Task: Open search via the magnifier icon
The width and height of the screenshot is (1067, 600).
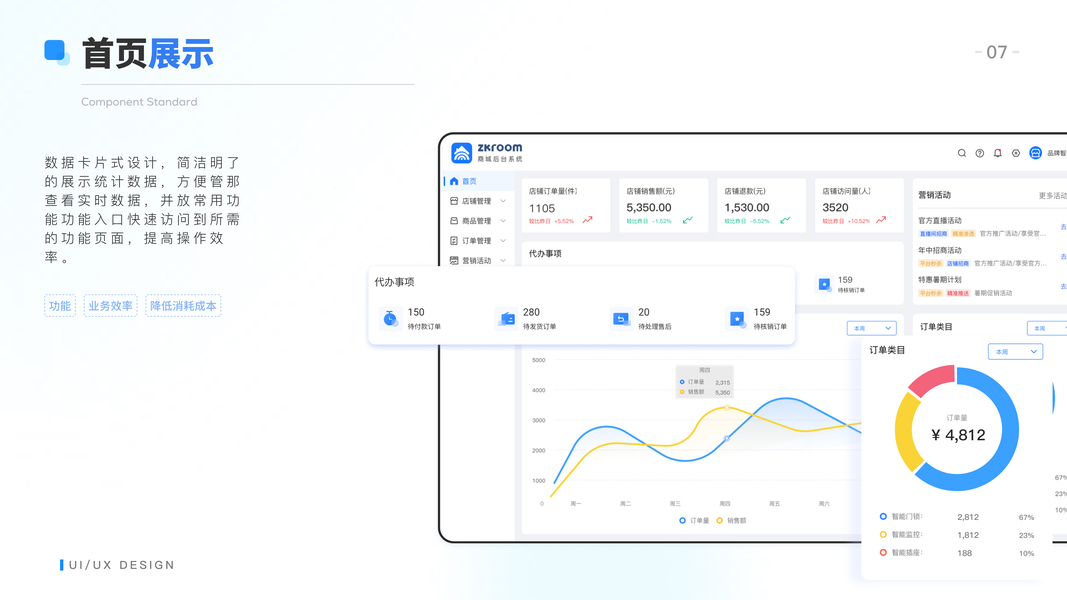Action: (962, 153)
